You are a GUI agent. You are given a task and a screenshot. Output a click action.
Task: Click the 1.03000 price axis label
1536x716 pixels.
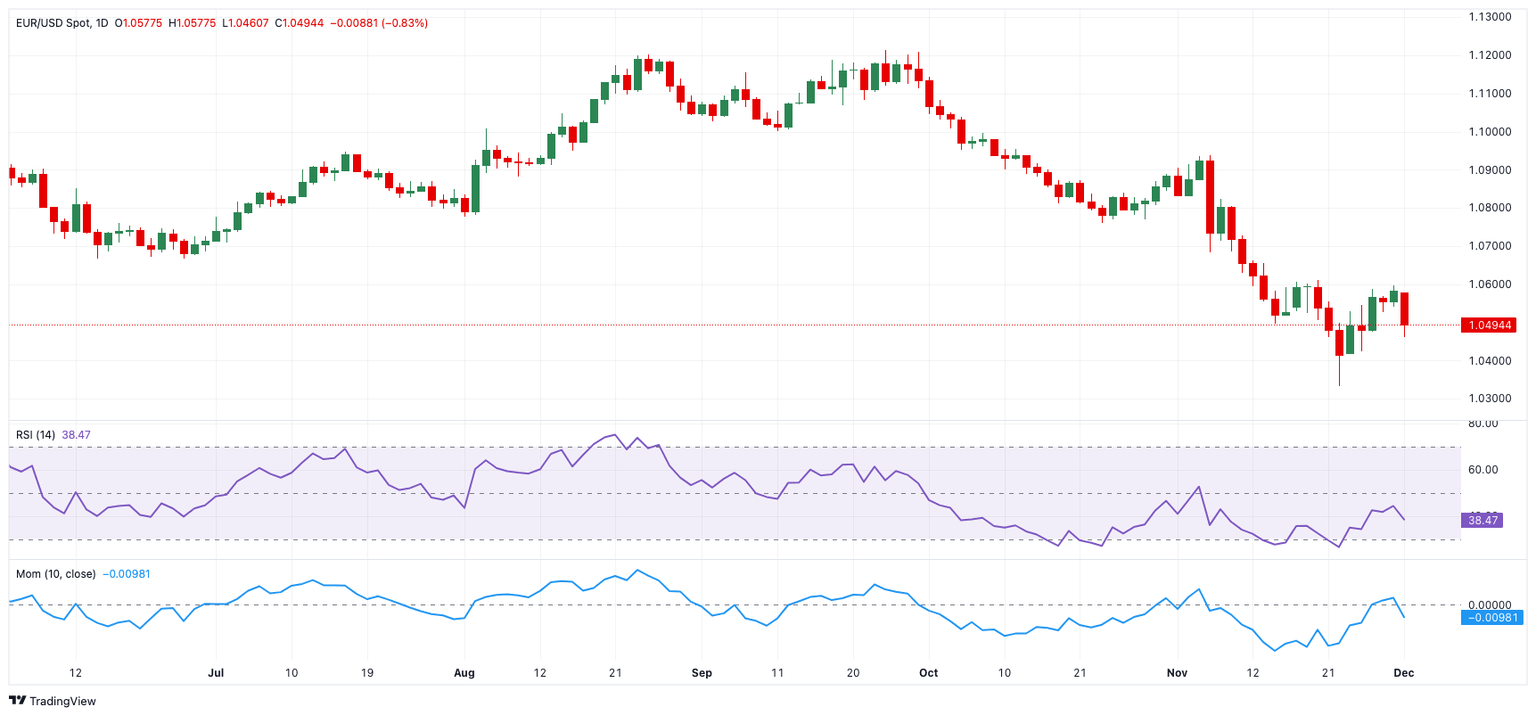pyautogui.click(x=1489, y=398)
